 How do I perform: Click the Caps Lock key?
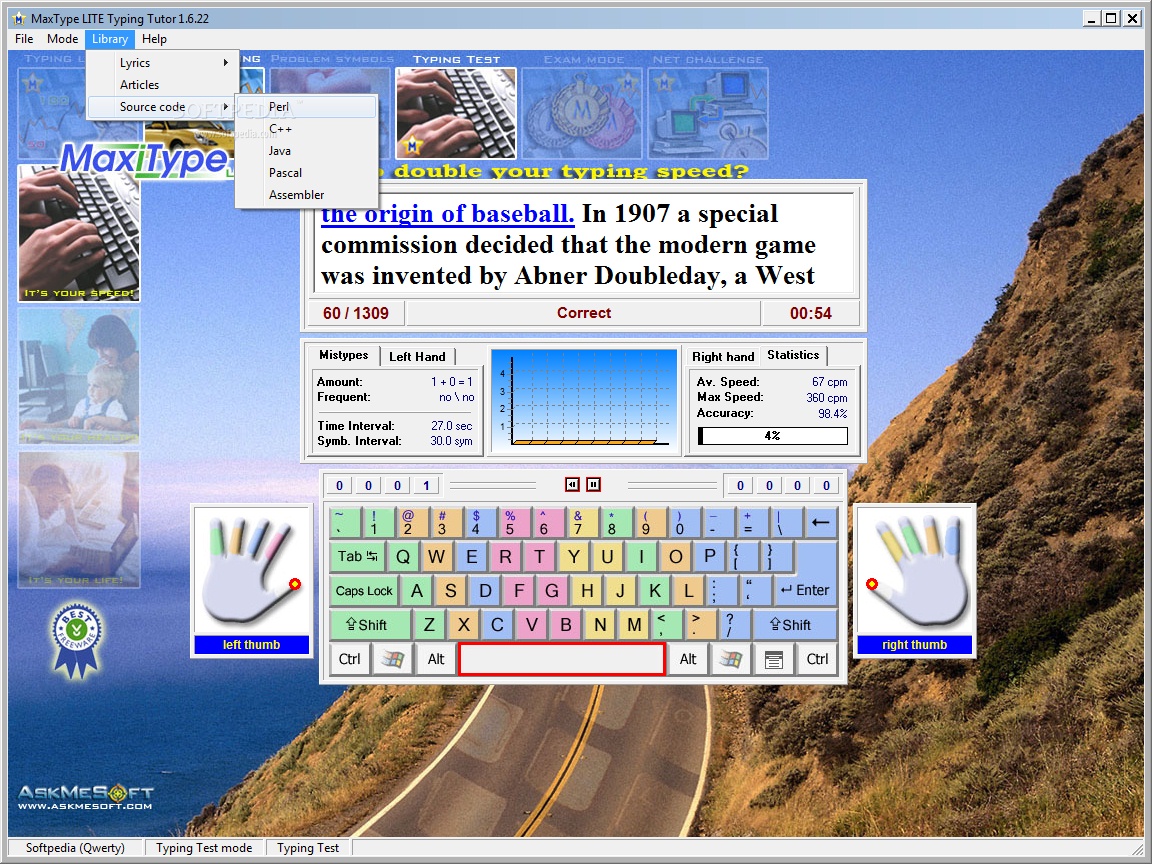(364, 591)
